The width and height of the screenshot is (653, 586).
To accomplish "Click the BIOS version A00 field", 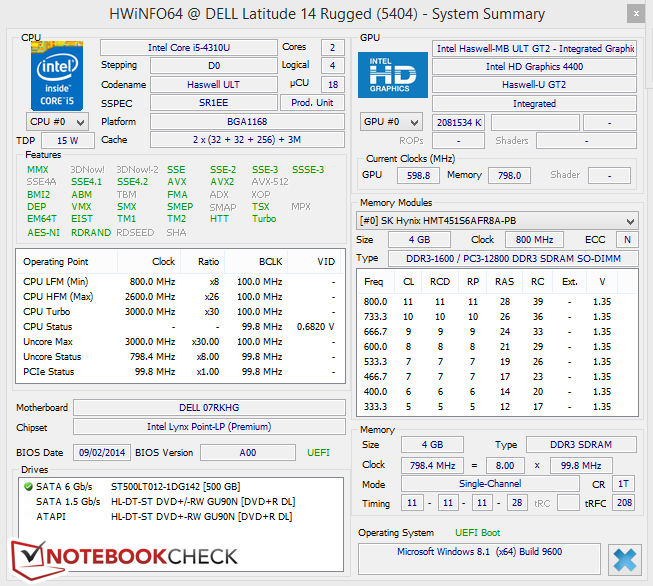I will coord(248,452).
